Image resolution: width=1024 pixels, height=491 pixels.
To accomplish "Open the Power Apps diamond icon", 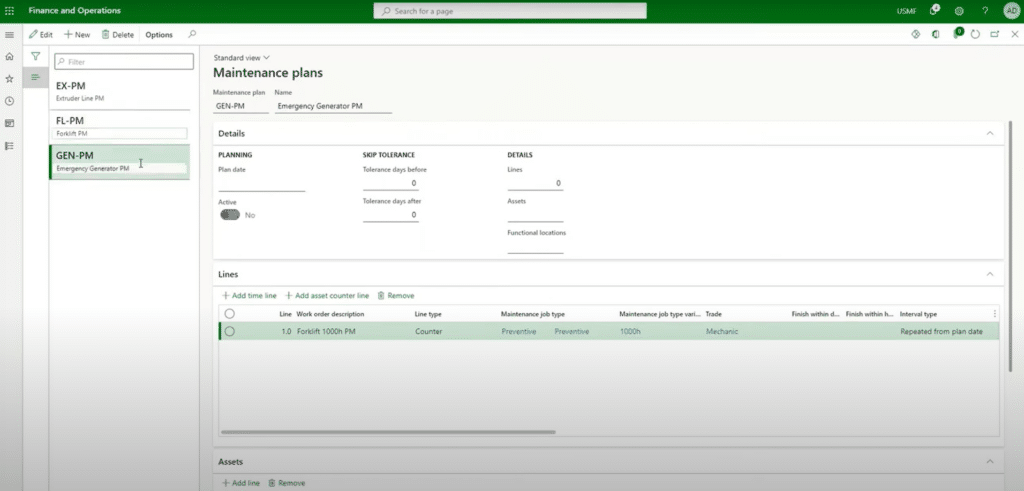I will 916,35.
